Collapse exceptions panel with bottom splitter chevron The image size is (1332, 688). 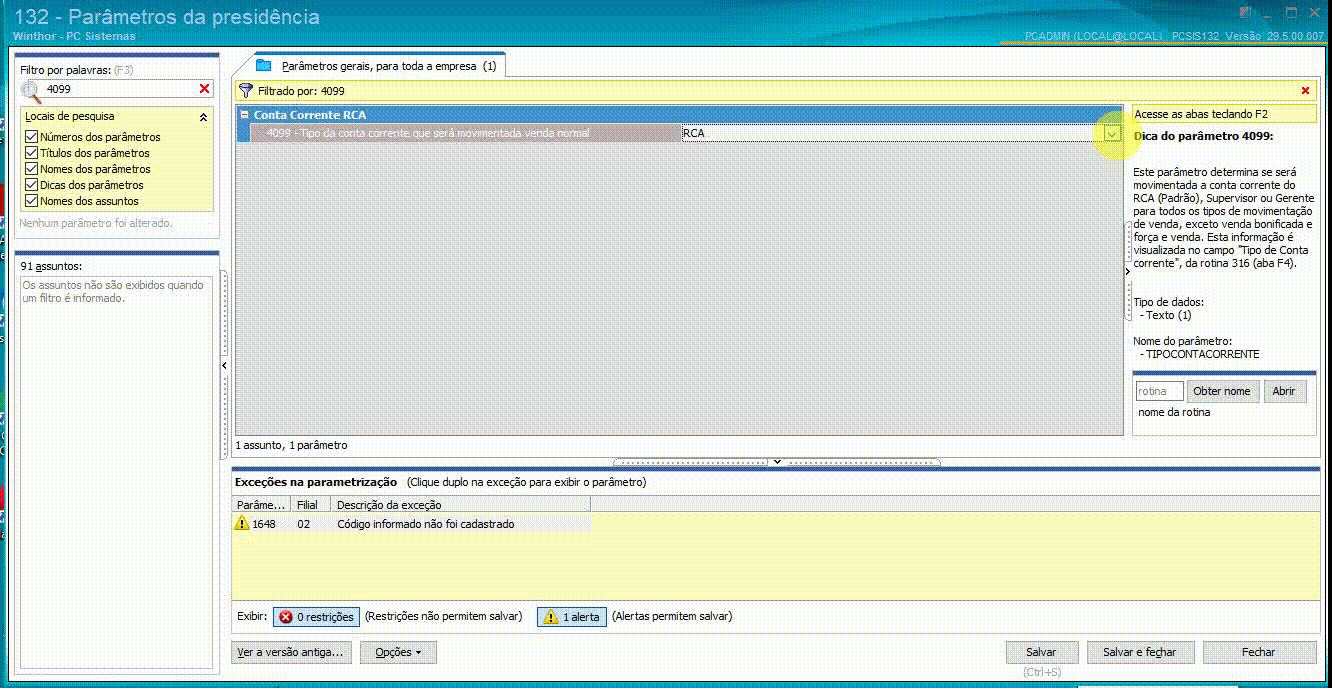[x=776, y=462]
